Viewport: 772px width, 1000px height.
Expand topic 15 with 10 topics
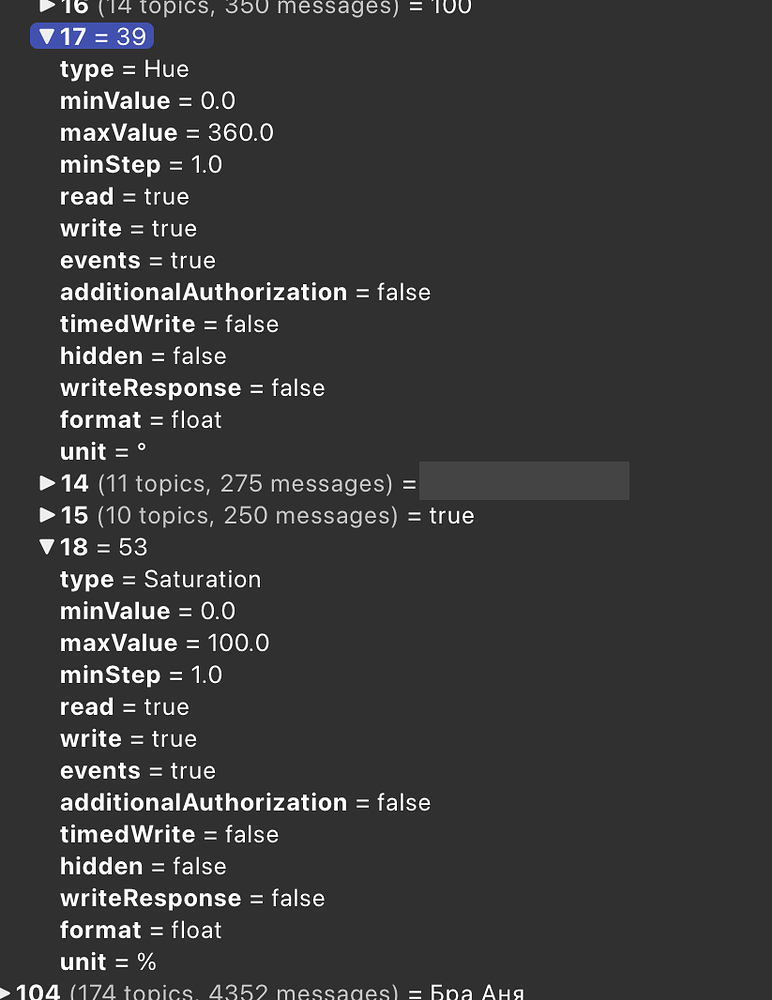point(48,515)
